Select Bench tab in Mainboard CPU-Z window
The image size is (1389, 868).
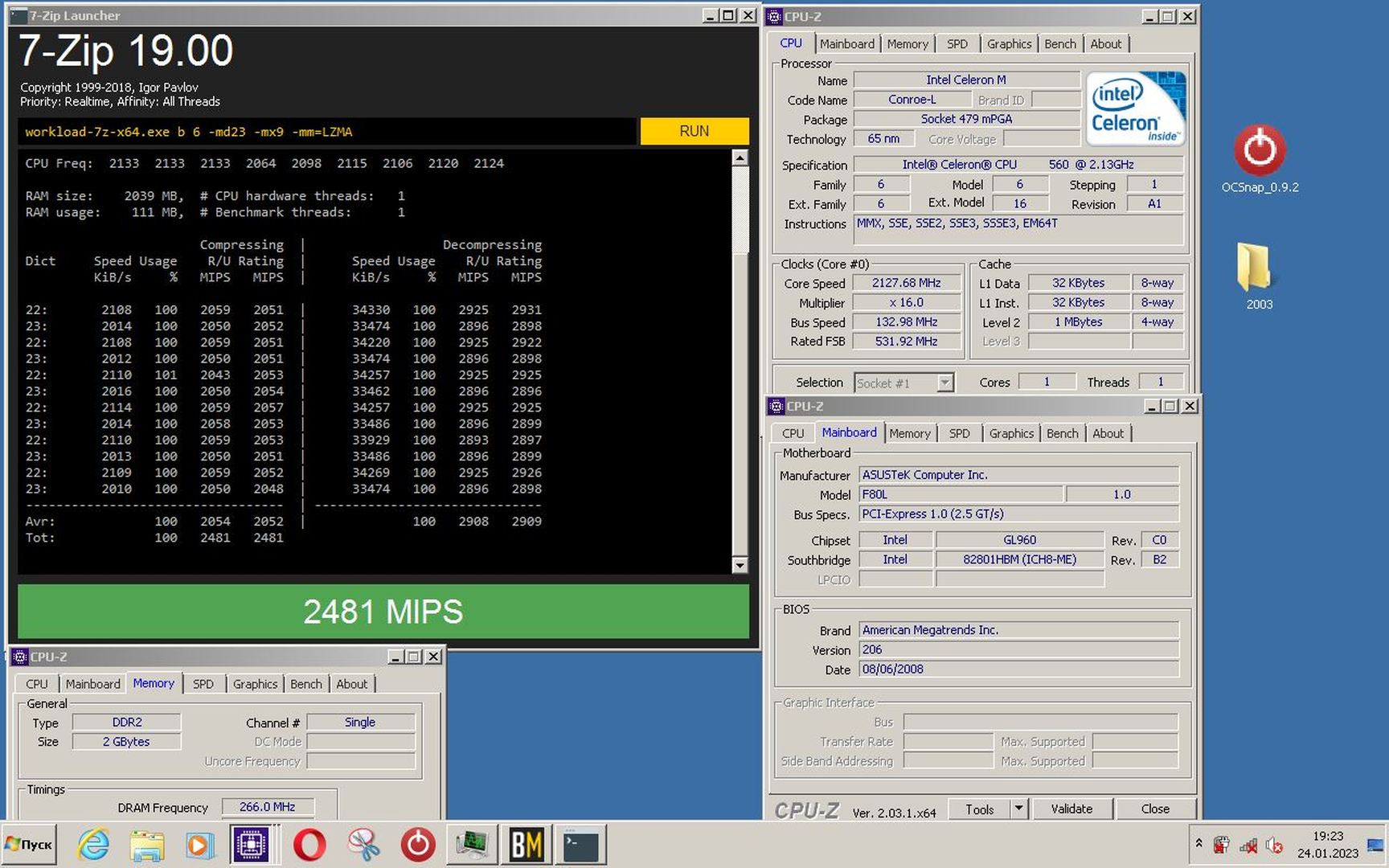[x=1063, y=433]
